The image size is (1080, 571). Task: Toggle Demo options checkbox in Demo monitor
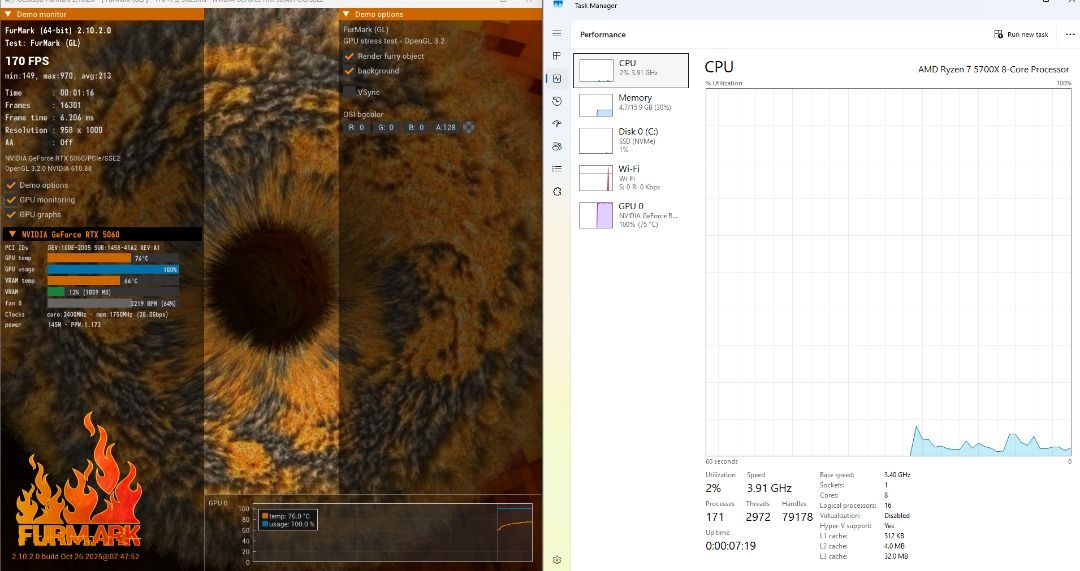(11, 185)
